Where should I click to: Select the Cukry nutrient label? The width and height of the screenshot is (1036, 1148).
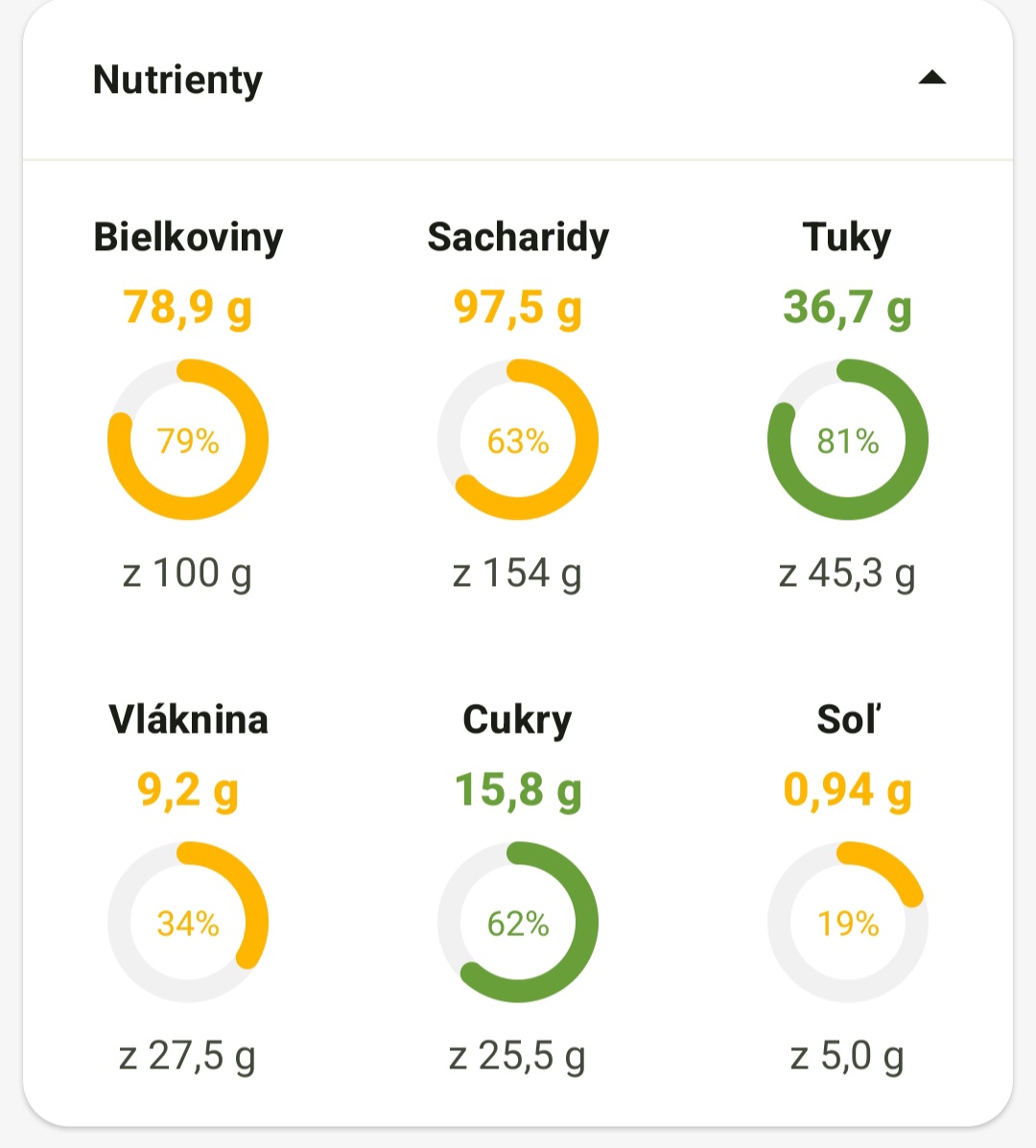pos(517,719)
